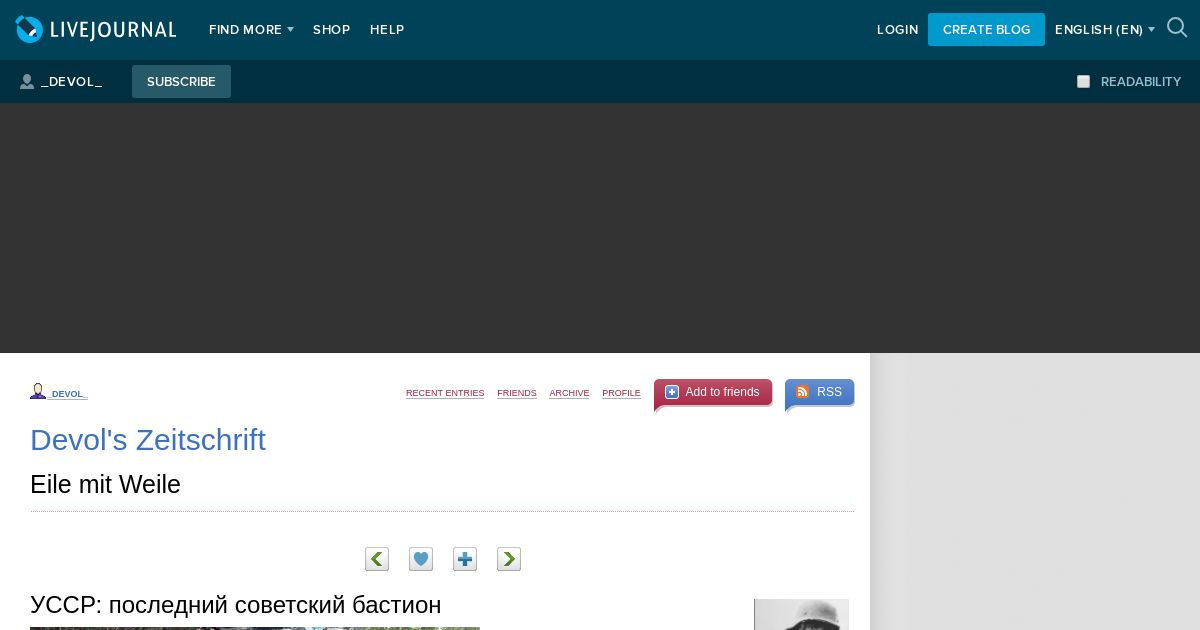The image size is (1200, 630).
Task: Go to next entry arrow icon
Action: (x=509, y=559)
